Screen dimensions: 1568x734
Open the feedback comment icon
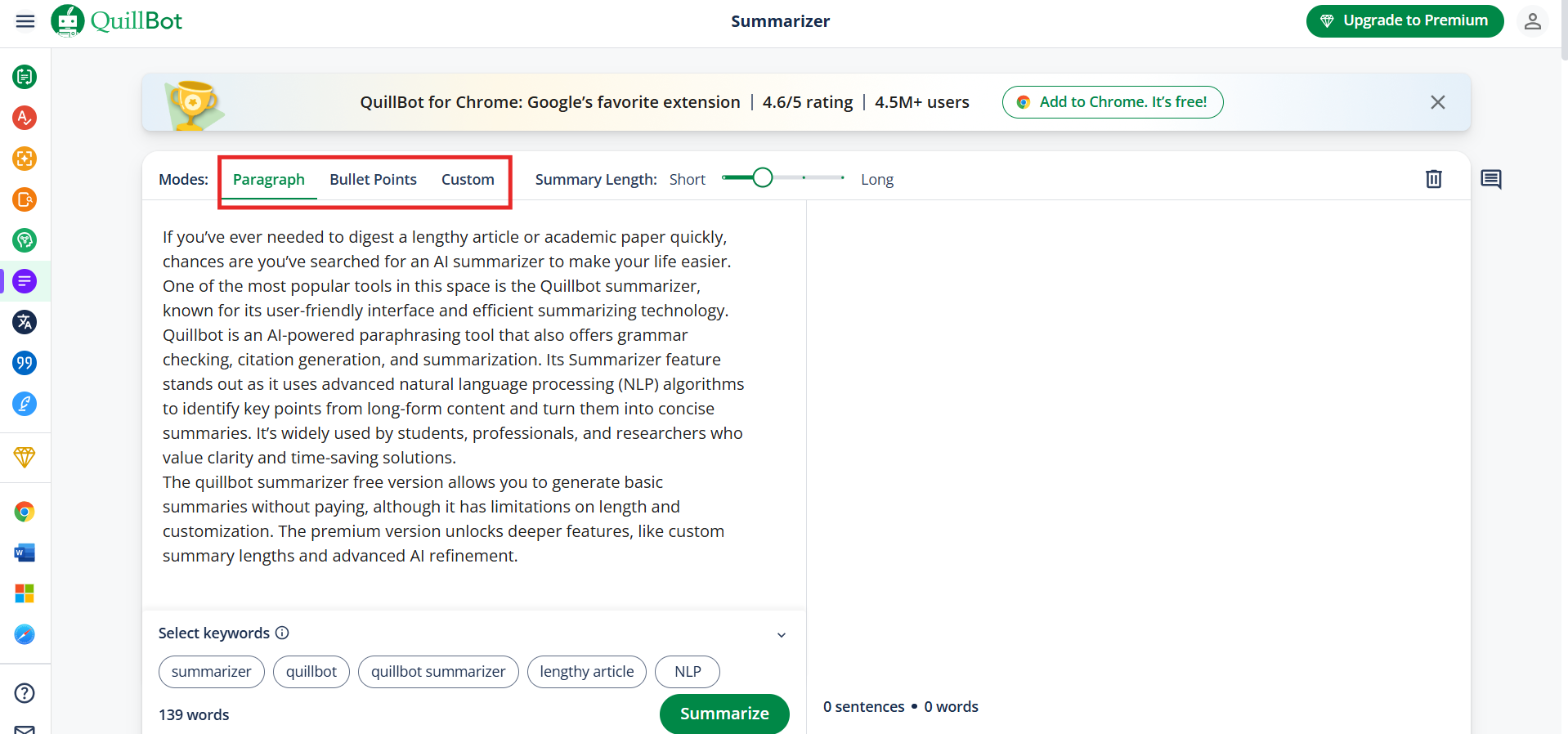tap(1491, 179)
